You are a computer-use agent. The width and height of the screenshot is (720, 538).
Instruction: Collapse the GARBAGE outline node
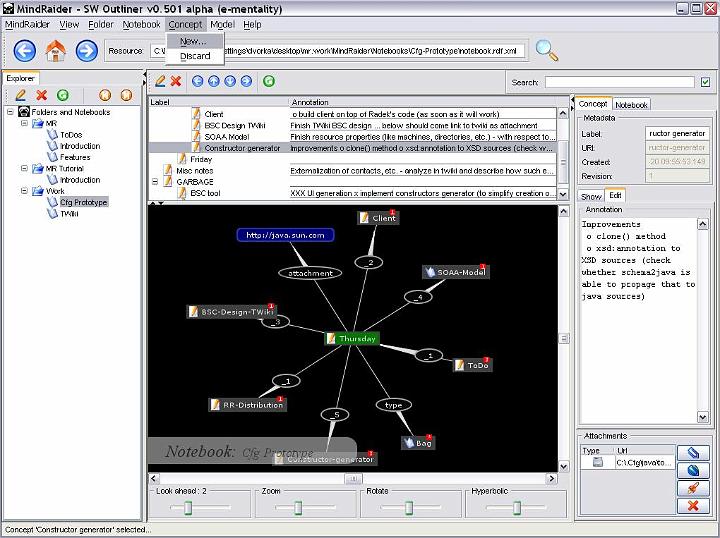(155, 182)
